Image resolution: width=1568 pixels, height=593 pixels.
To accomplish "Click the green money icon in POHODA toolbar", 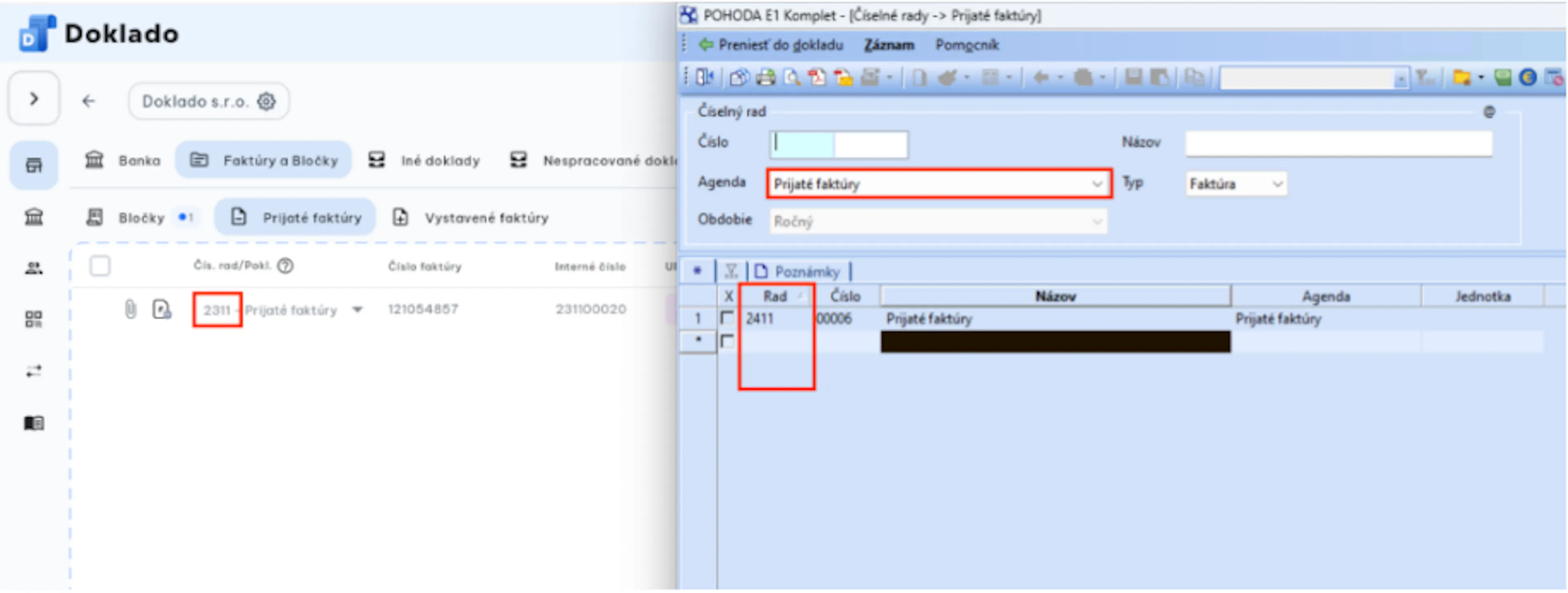I will [1503, 77].
